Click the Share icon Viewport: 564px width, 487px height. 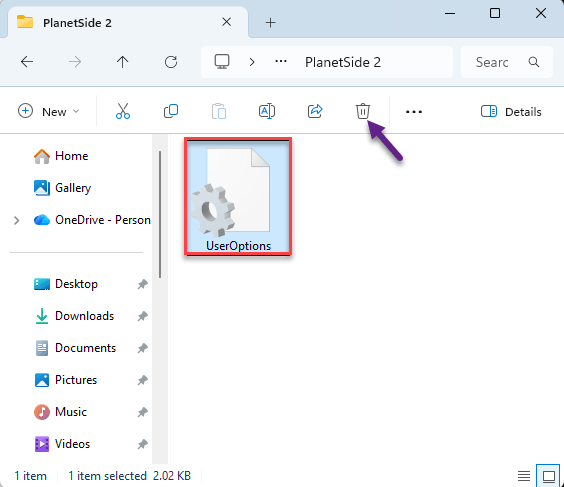315,111
